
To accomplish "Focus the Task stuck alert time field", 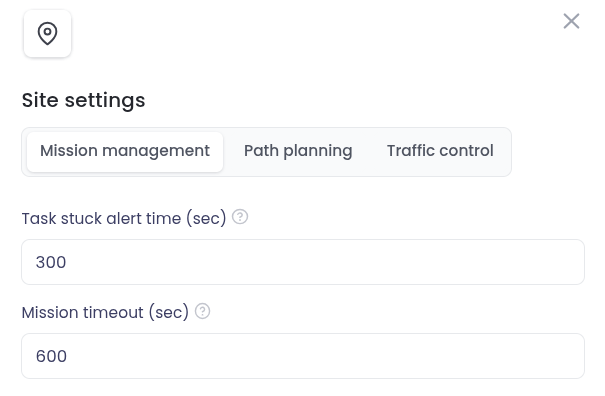I will pos(303,262).
